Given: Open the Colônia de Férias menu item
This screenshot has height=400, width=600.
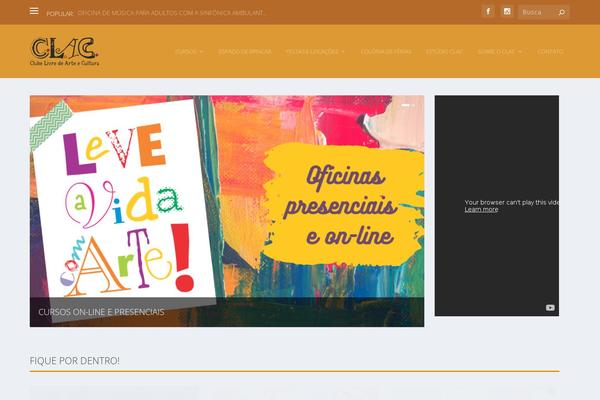Looking at the screenshot, I should 386,51.
